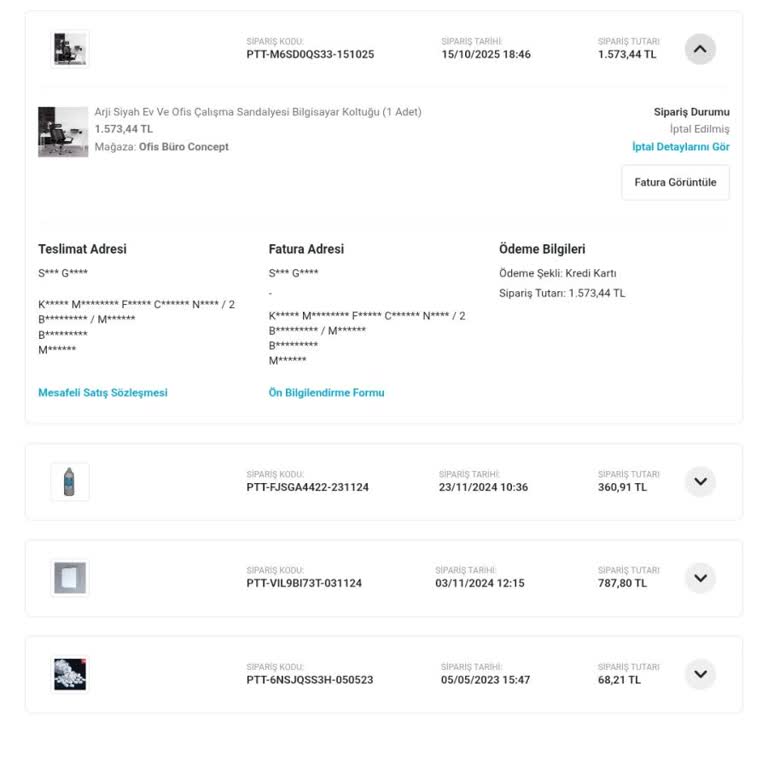Click order code PTT-M6SD0QS33-151025

pos(310,55)
